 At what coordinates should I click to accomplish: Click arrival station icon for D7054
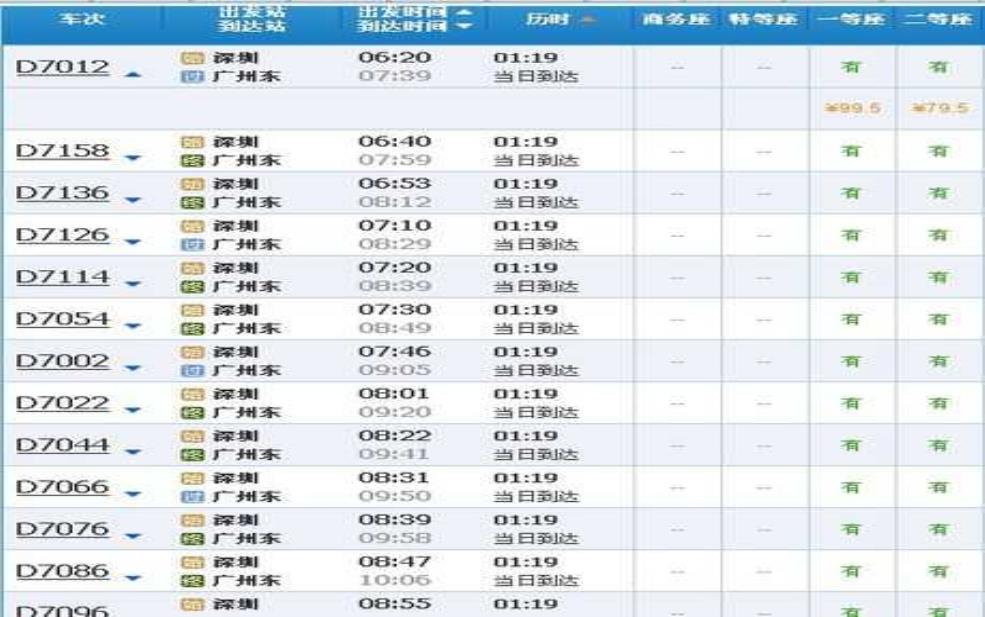[192, 329]
